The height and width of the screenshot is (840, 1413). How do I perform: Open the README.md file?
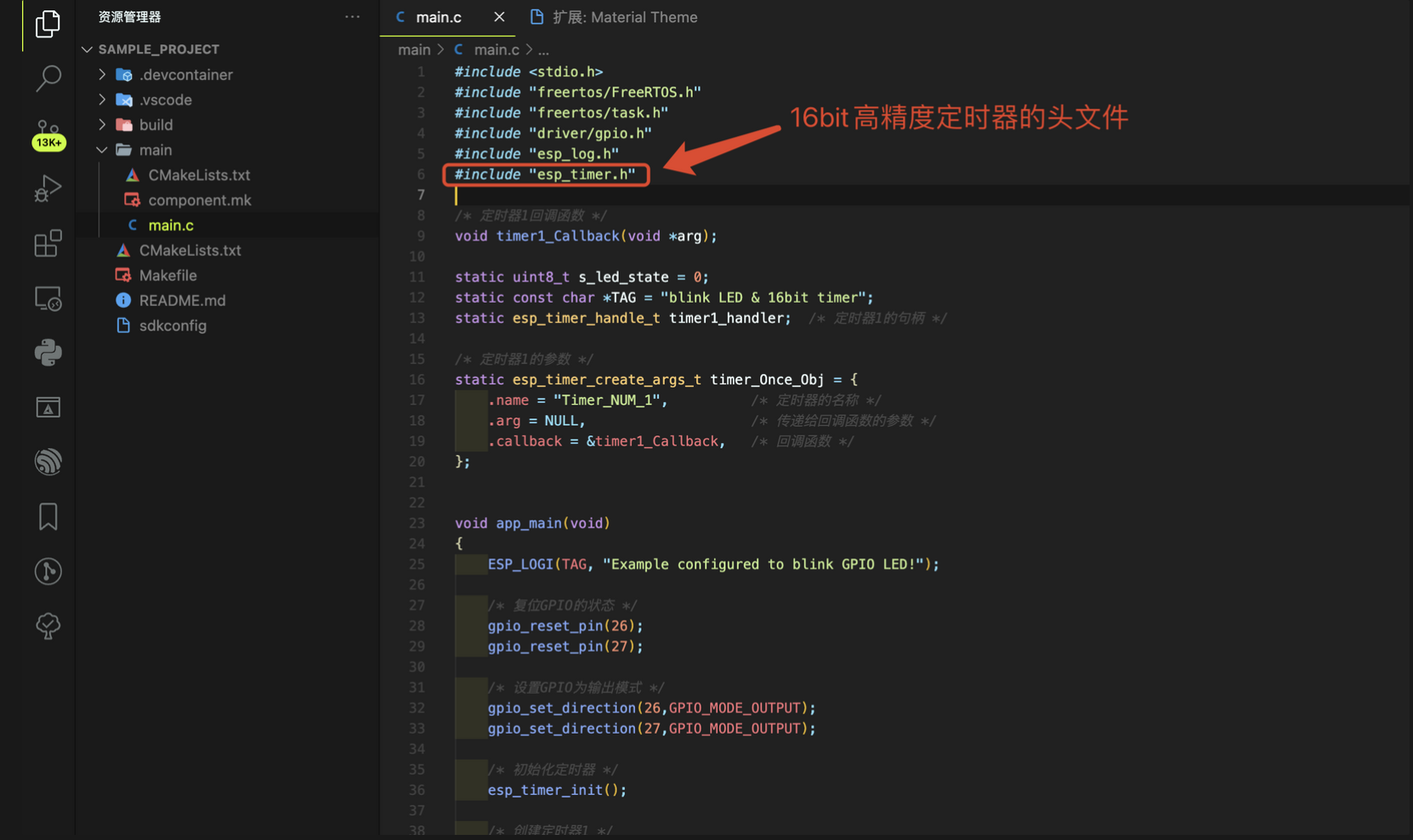point(182,300)
